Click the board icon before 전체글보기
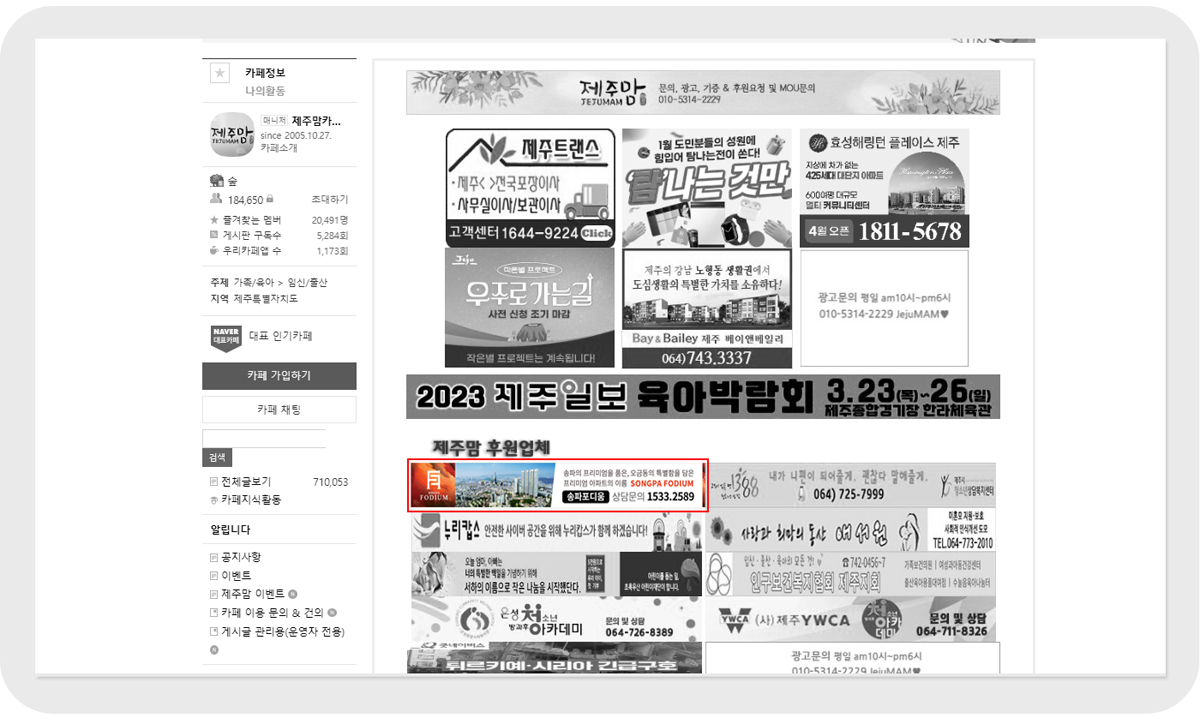Viewport: 1200px width, 724px height. pyautogui.click(x=214, y=481)
